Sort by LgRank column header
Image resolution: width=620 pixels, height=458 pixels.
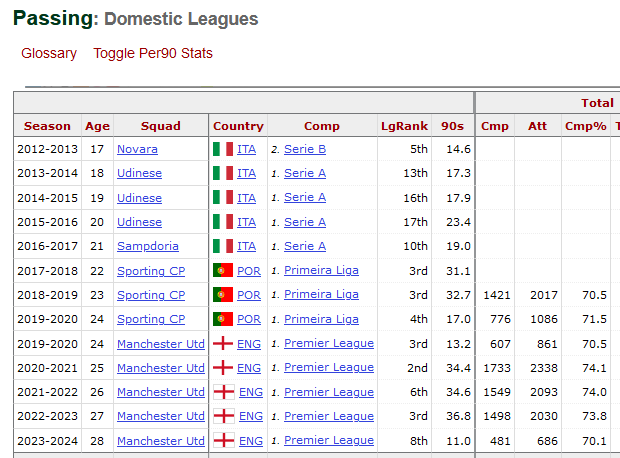point(404,126)
